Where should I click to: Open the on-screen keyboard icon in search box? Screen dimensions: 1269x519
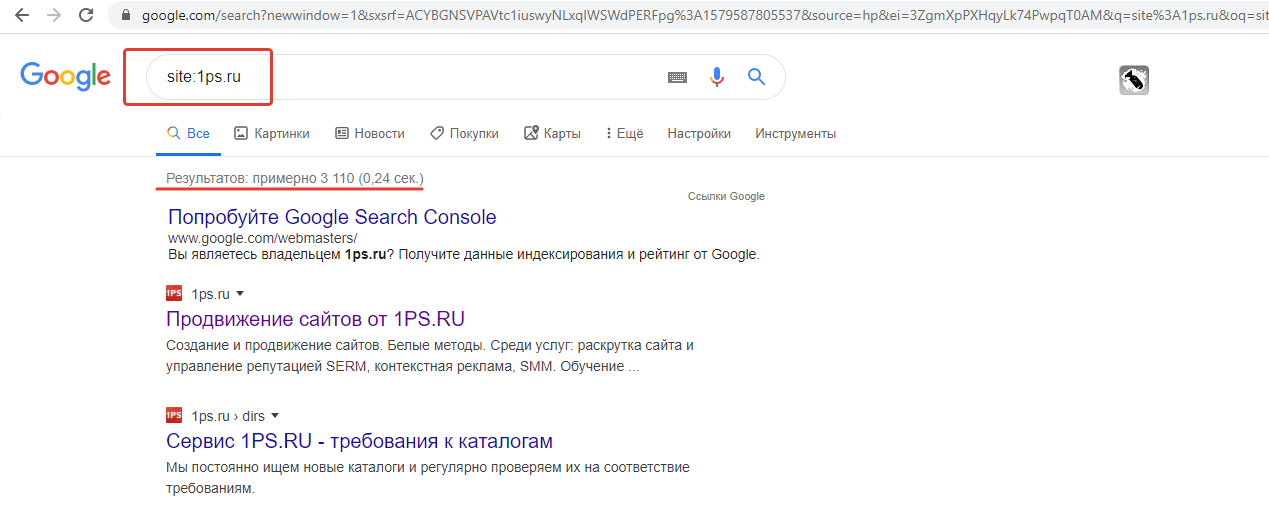[x=677, y=77]
